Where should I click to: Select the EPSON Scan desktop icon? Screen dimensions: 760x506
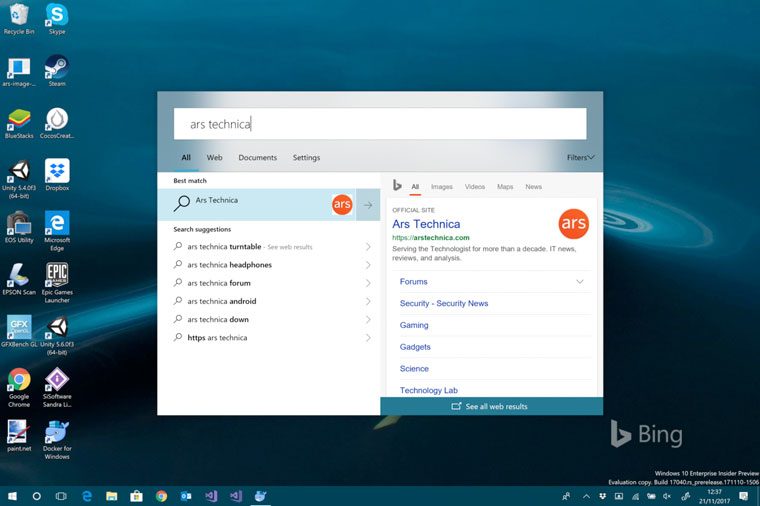point(19,279)
